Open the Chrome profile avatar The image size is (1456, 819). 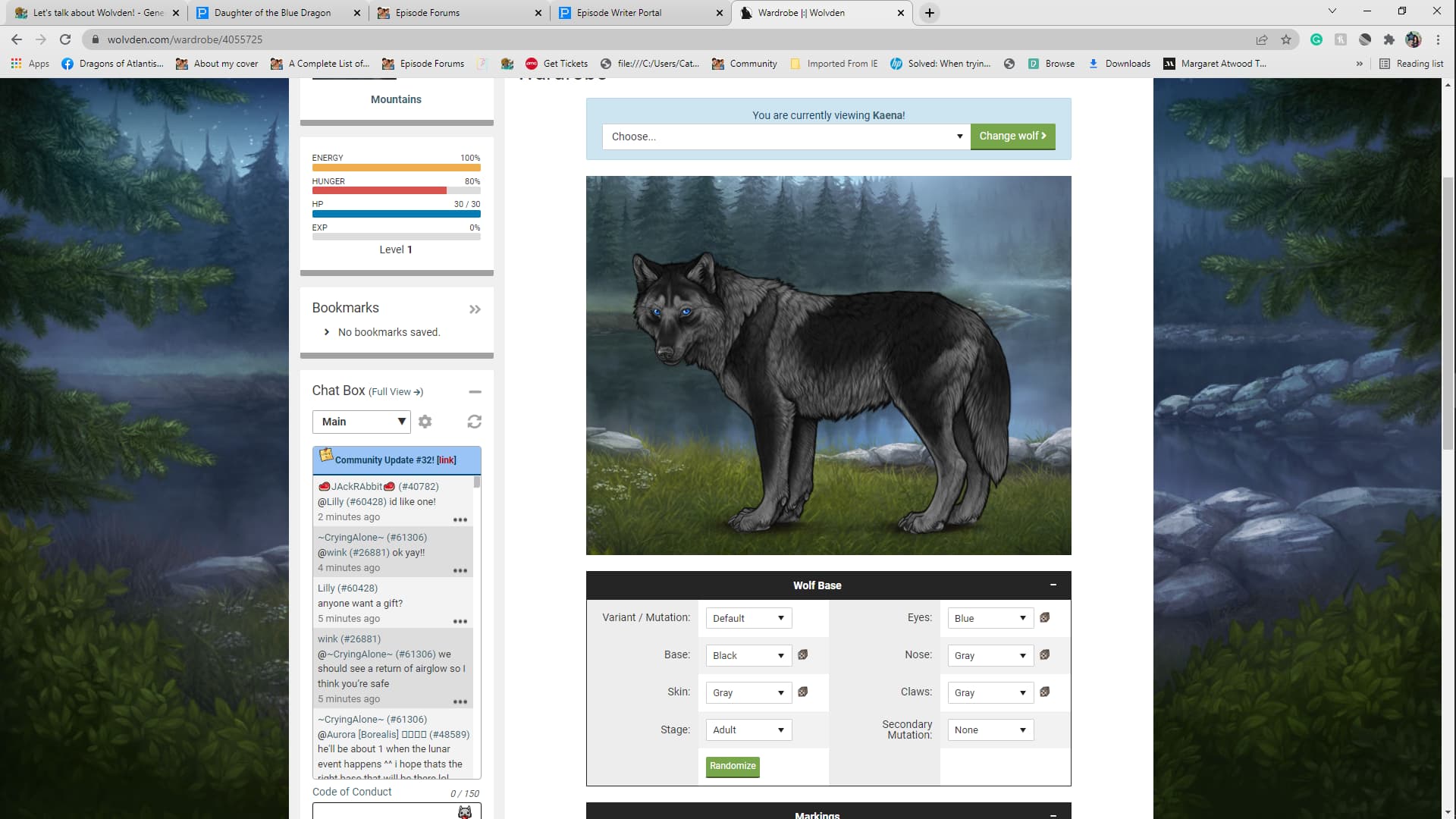point(1414,39)
